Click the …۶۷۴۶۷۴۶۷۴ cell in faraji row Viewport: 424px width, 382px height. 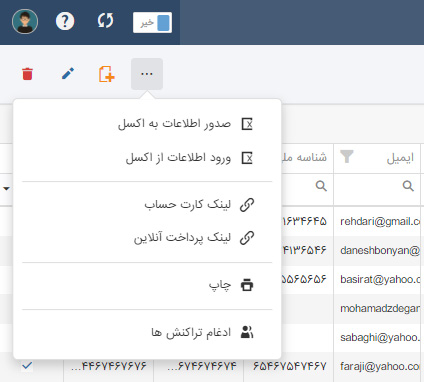(x=199, y=367)
